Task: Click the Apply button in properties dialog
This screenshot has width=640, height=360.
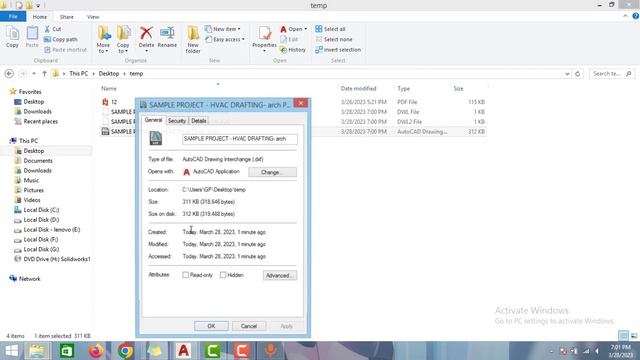Action: click(286, 326)
